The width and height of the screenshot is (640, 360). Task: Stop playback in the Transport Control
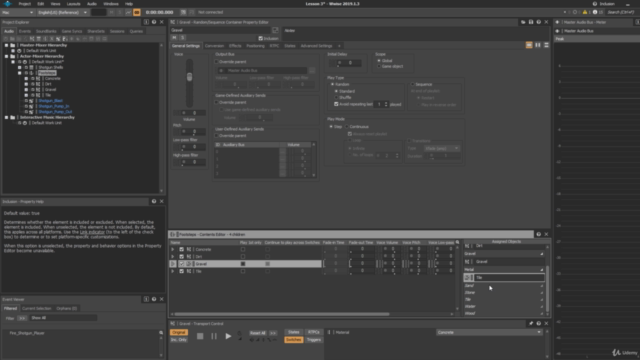click(200, 336)
